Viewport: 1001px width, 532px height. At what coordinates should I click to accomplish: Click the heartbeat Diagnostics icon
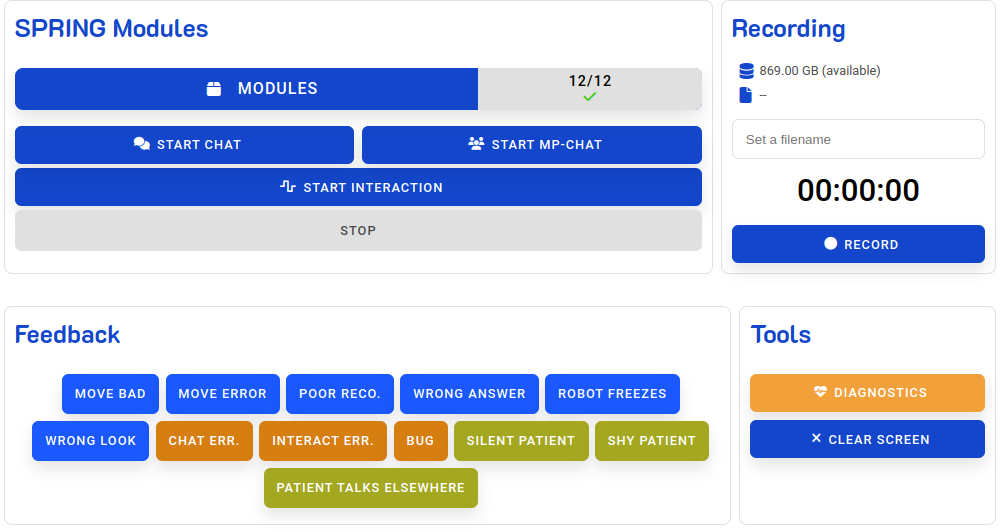click(x=821, y=393)
